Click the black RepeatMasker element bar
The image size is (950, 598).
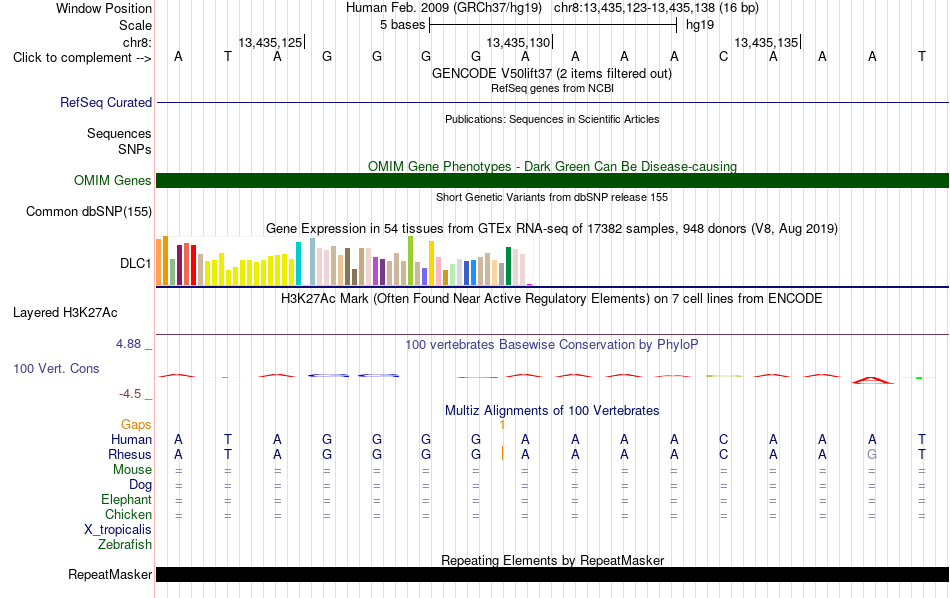(552, 574)
